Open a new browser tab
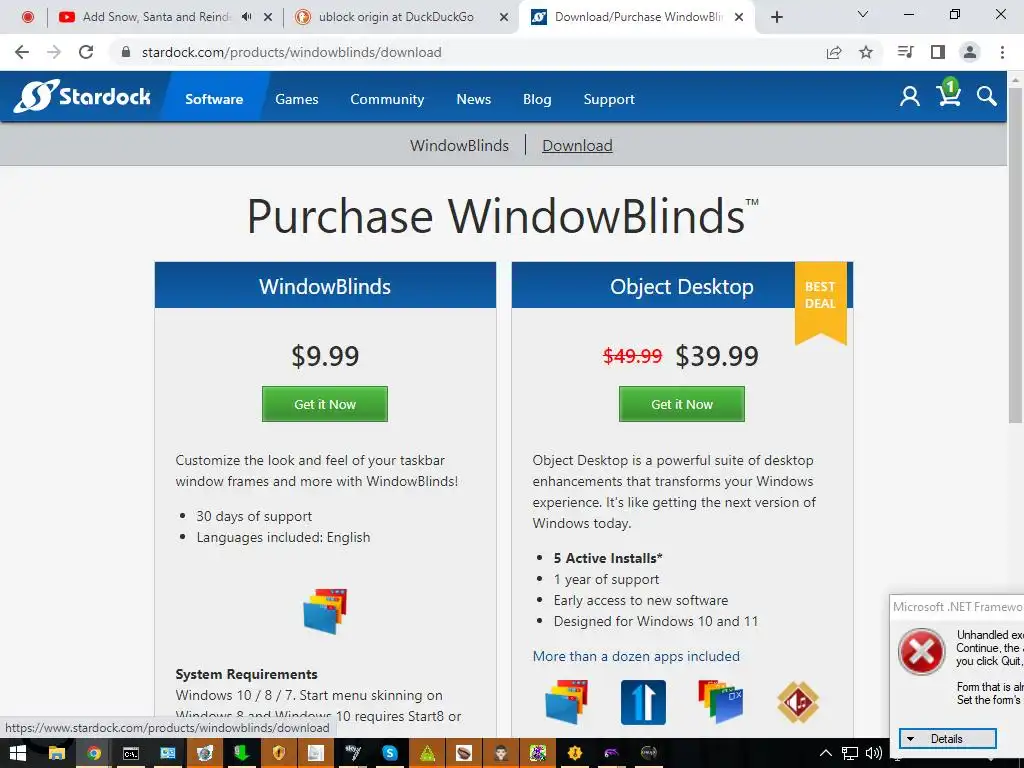Screen dimensions: 1024x768 (x=776, y=17)
